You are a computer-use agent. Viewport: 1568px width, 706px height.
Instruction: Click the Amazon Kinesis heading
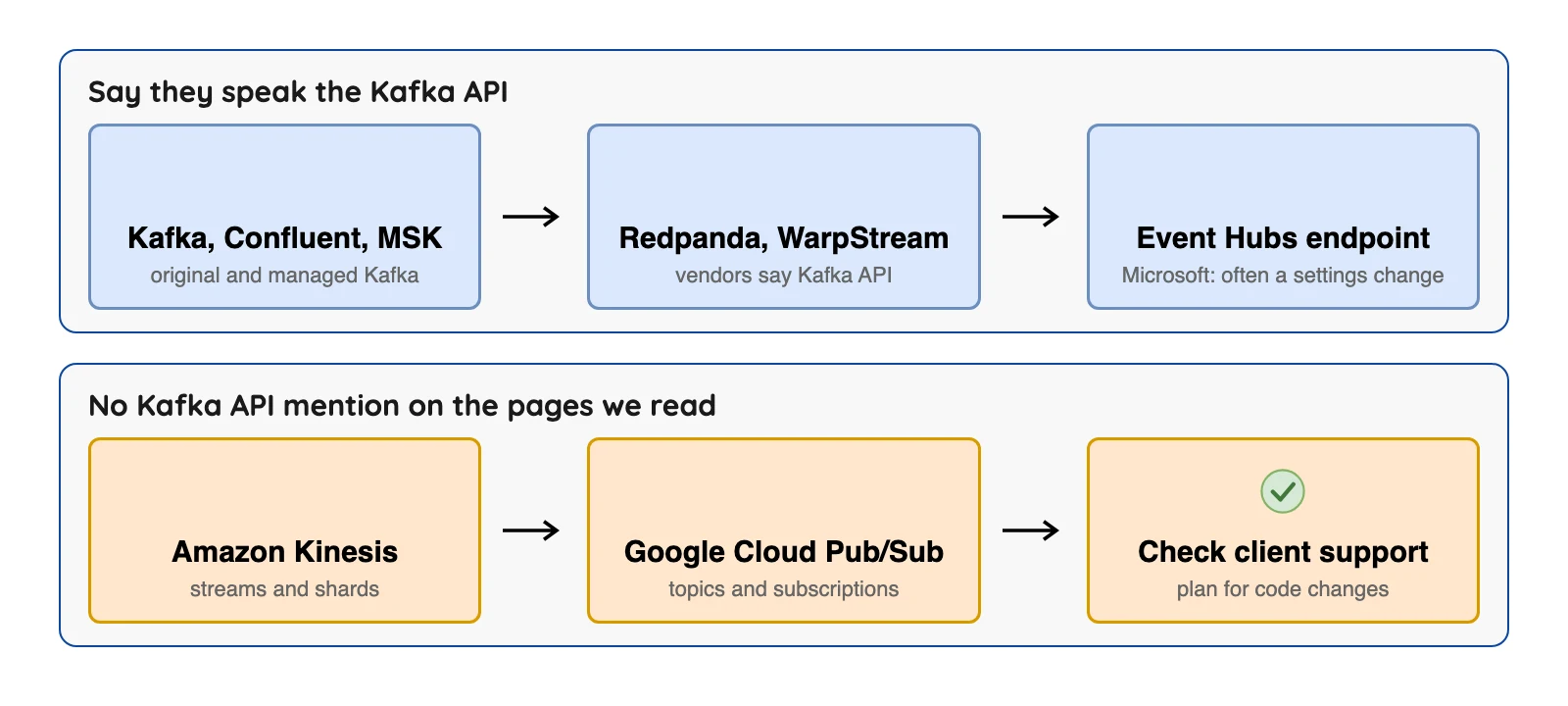click(x=284, y=552)
